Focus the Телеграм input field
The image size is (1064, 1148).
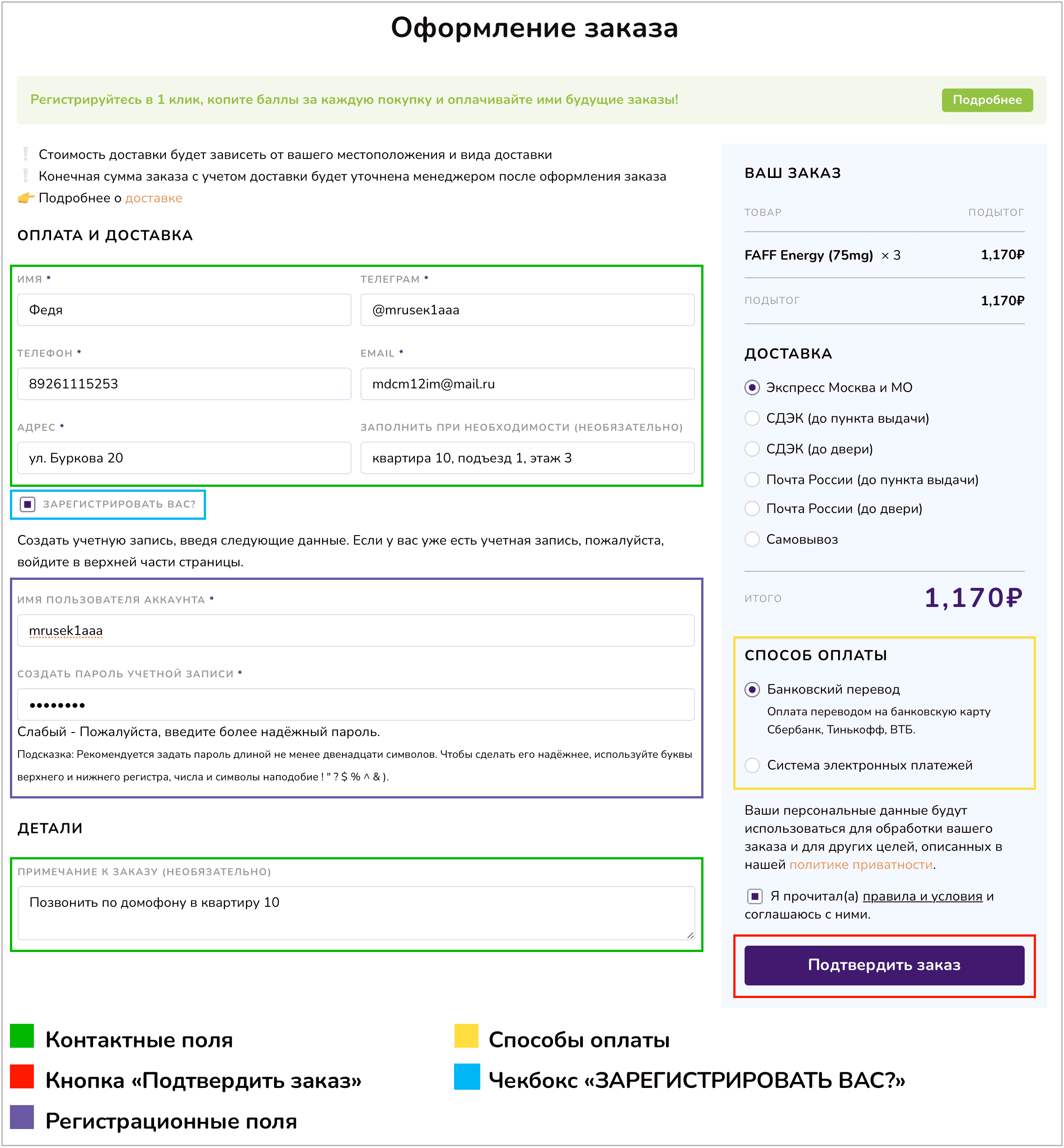(x=527, y=310)
